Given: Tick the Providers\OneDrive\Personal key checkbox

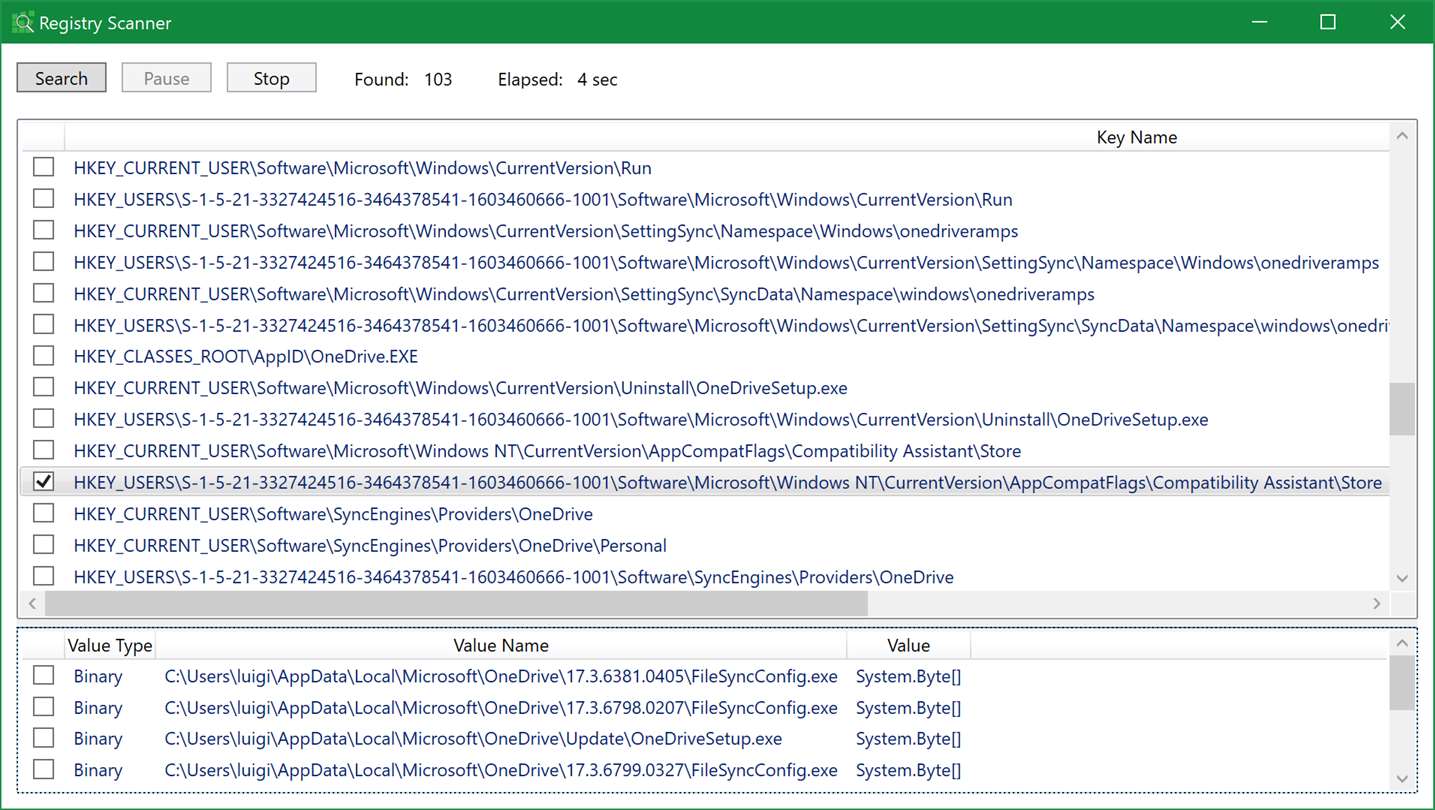Looking at the screenshot, I should (x=43, y=544).
